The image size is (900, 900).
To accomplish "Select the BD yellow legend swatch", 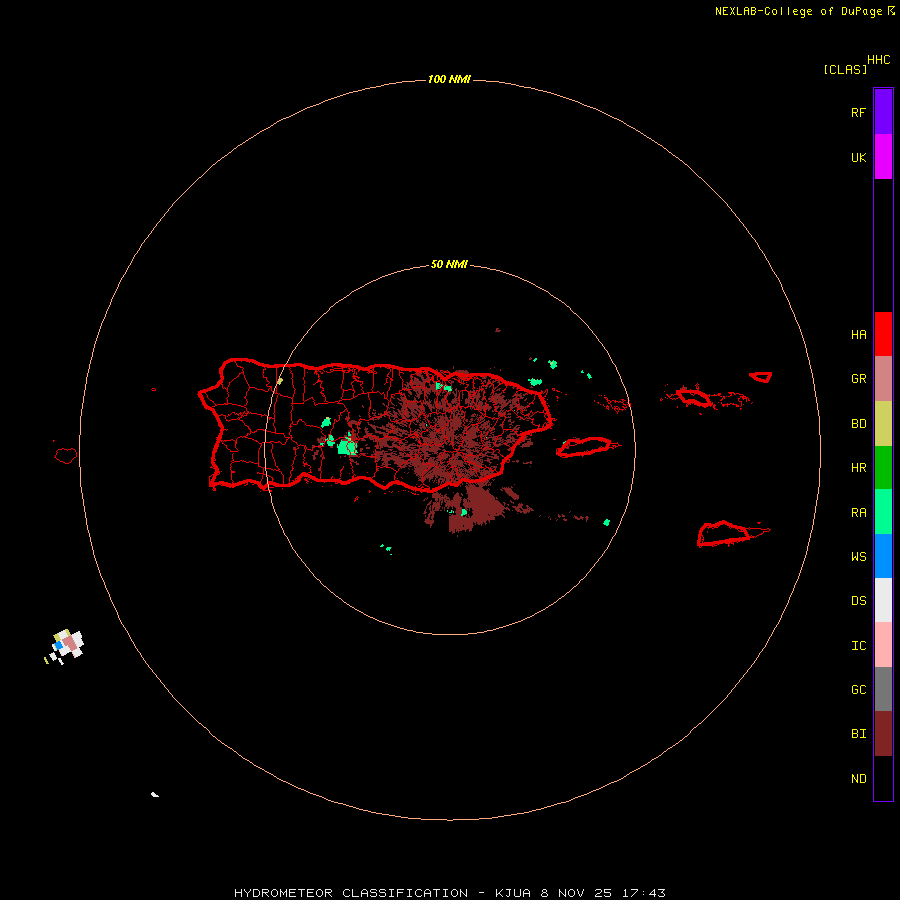I will click(x=883, y=424).
